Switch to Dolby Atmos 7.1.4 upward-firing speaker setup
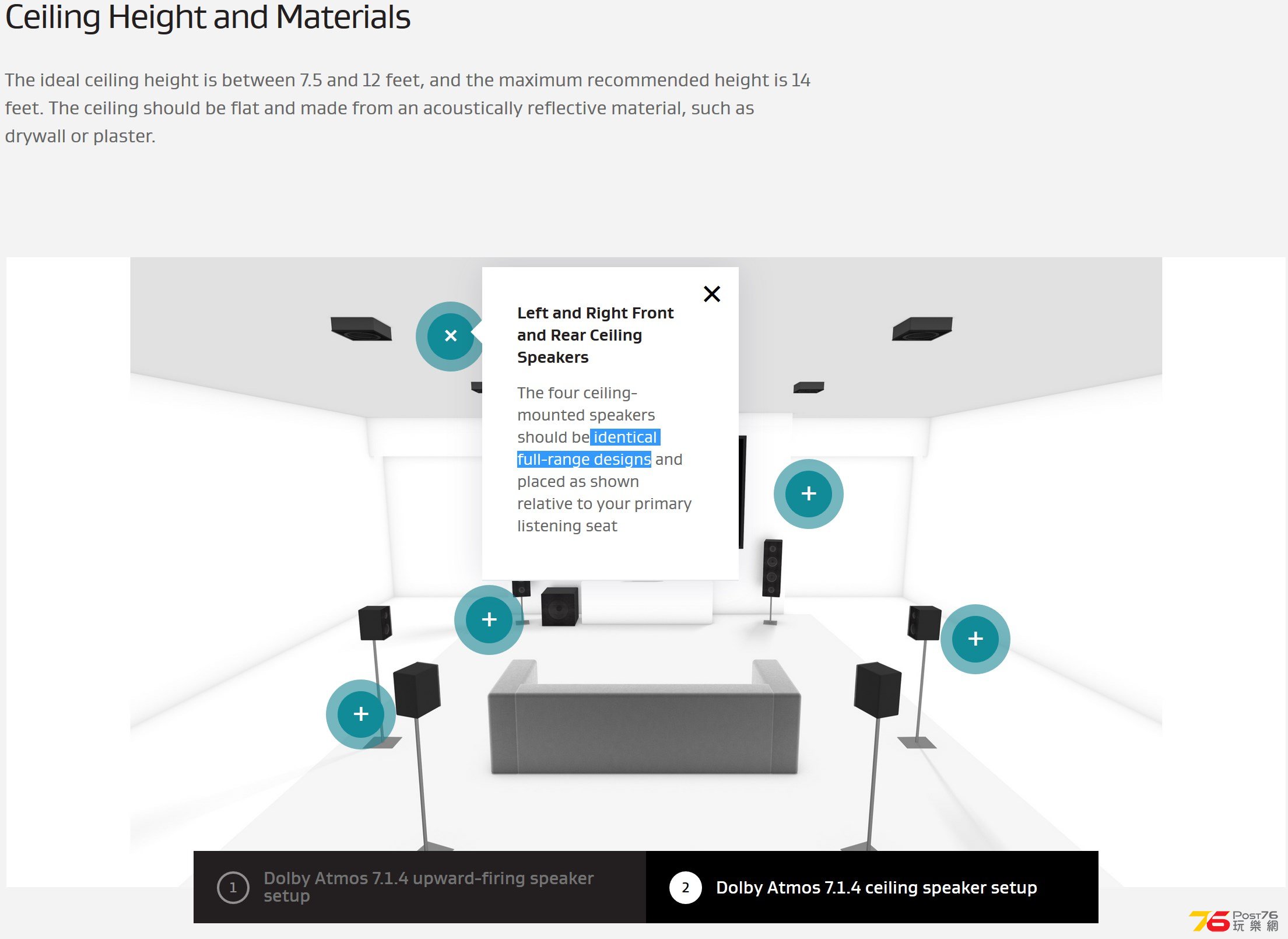This screenshot has height=939, width=1288. tap(420, 887)
